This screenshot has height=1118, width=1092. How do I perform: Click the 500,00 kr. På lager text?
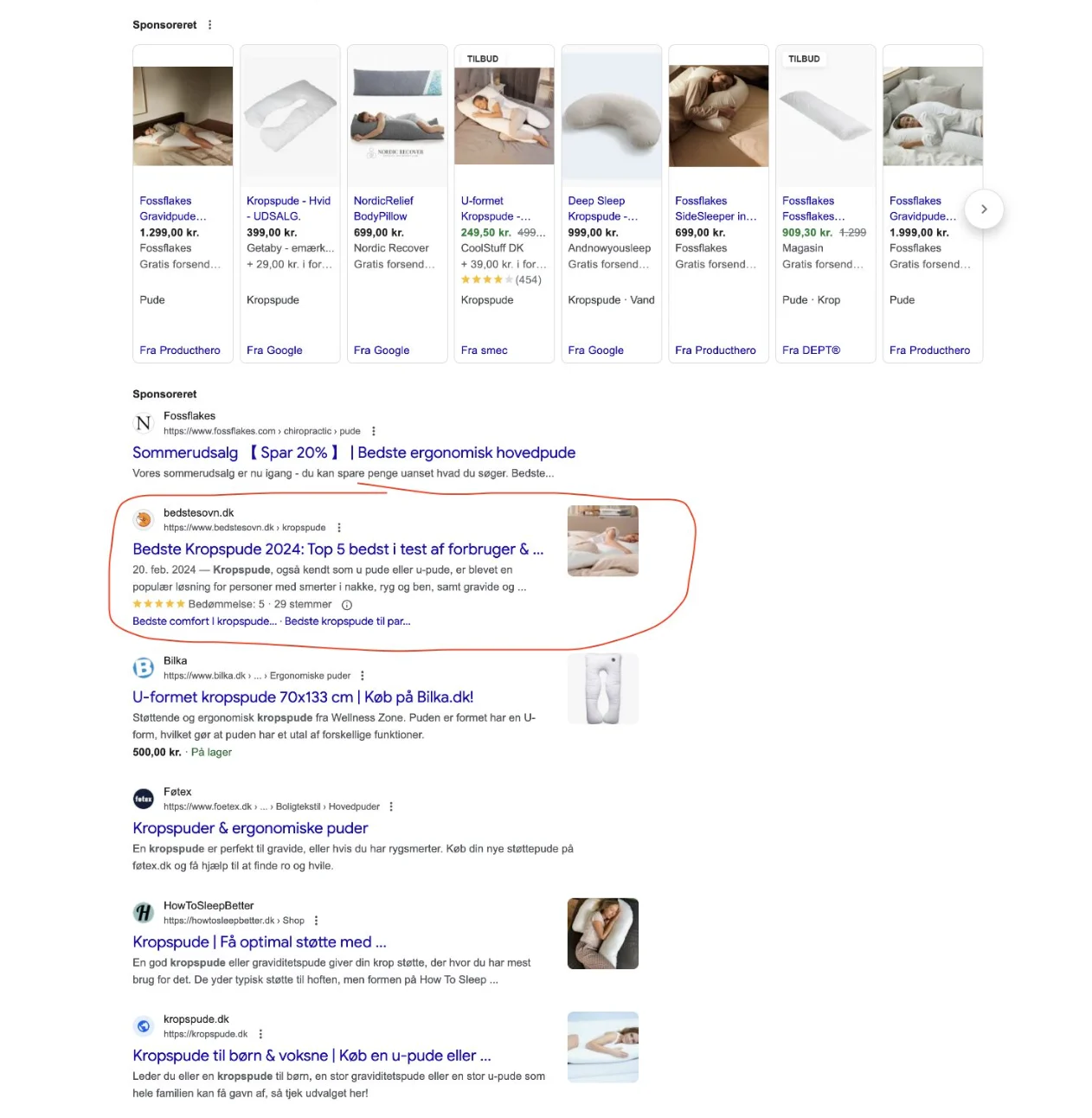pyautogui.click(x=183, y=753)
